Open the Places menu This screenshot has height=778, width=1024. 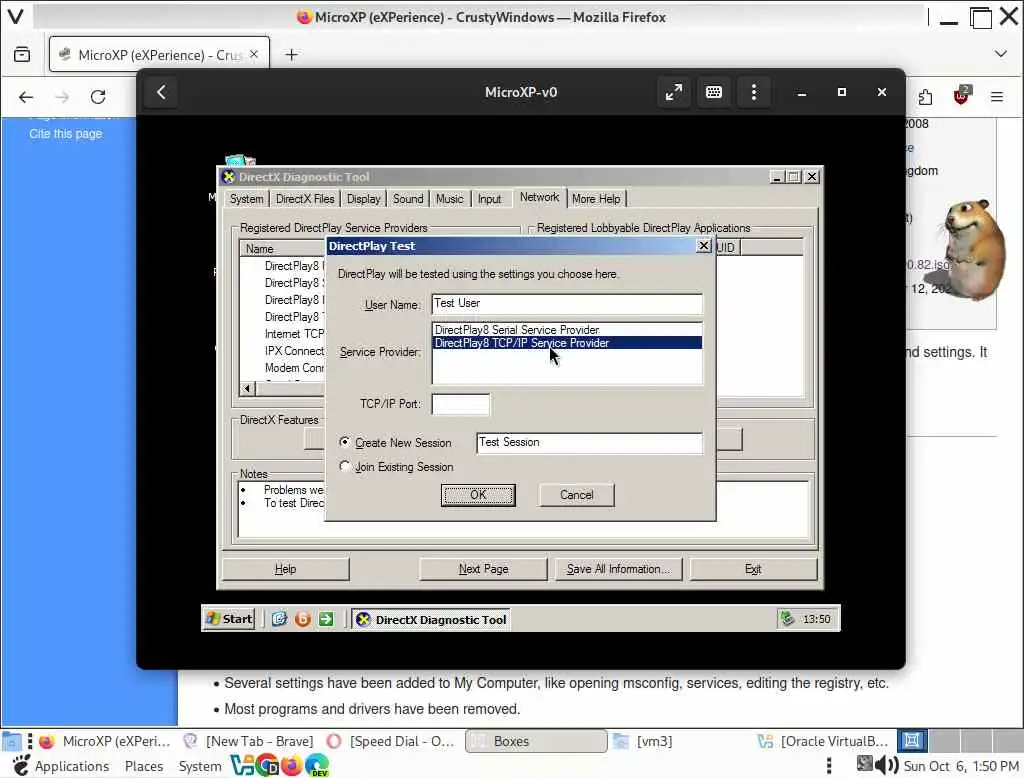[x=144, y=766]
